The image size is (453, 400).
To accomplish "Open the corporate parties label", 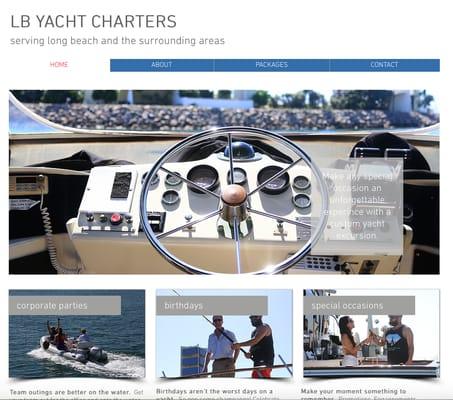I will [65, 306].
